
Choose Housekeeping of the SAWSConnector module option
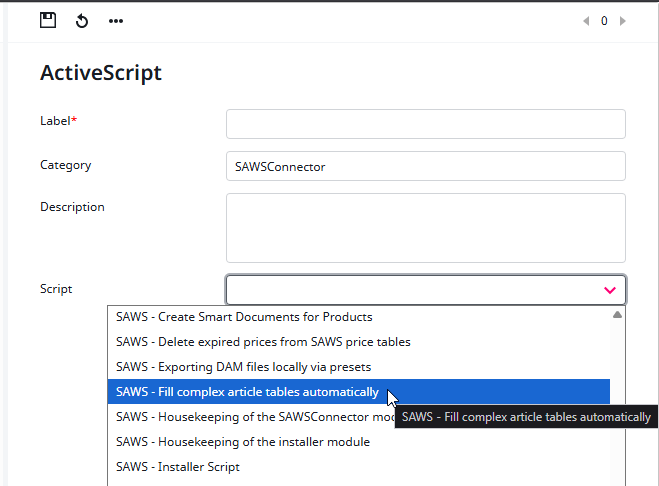click(250, 417)
